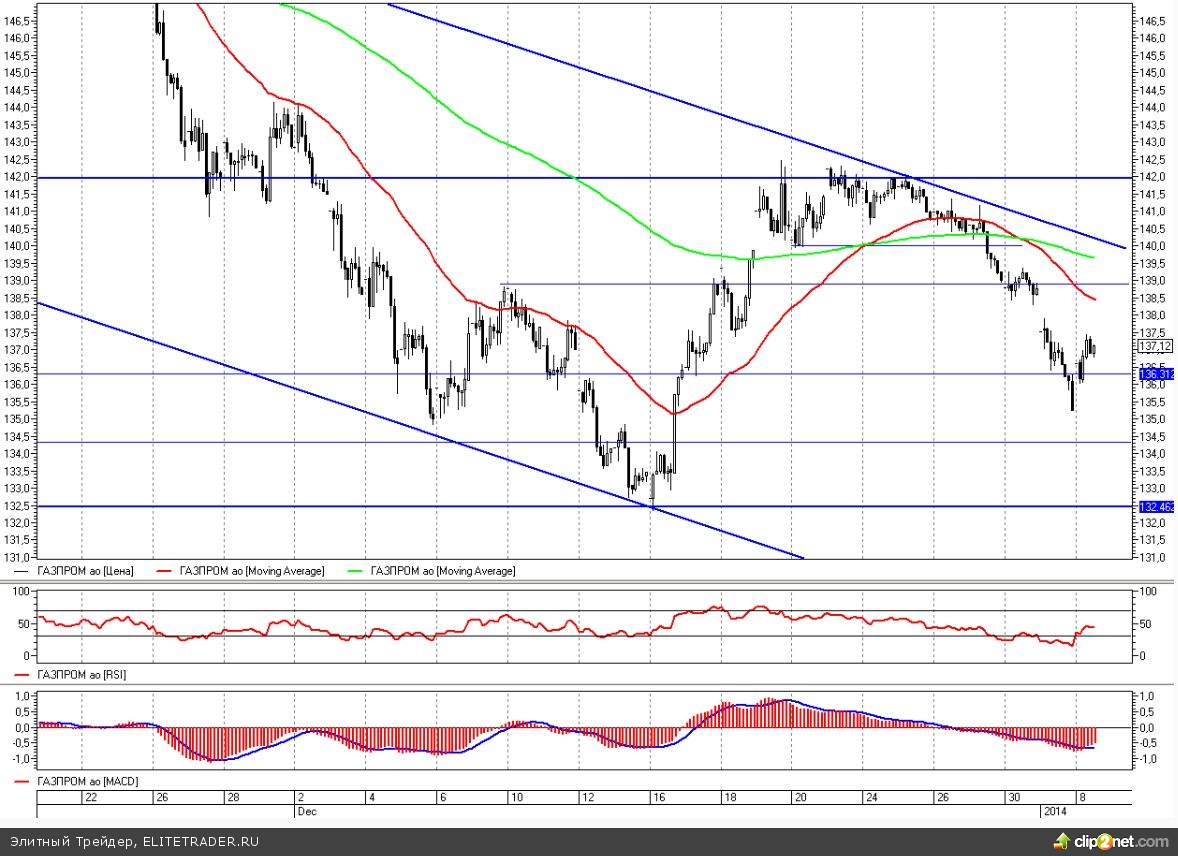Select the ГАЗПРОМ ао [MACD] legend label
Image resolution: width=1178 pixels, height=856 pixels.
(87, 780)
